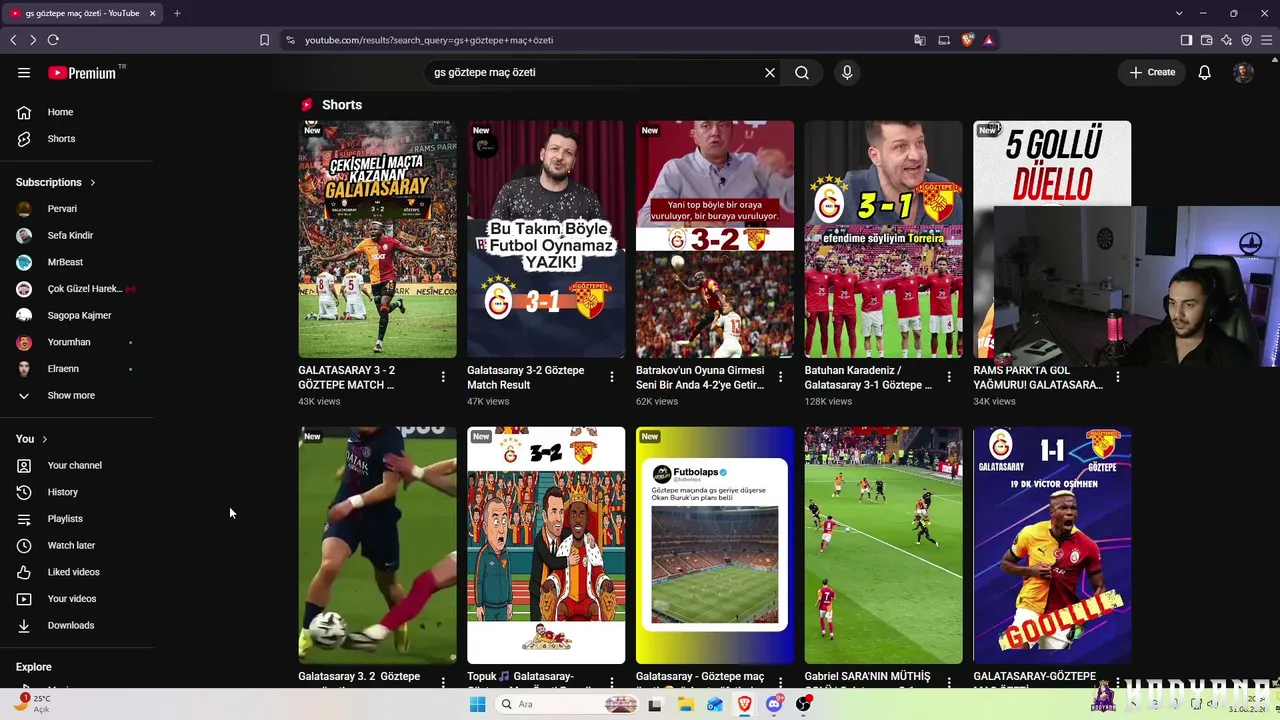Open the Subscriptions section header
The height and width of the screenshot is (720, 1280).
pos(56,182)
